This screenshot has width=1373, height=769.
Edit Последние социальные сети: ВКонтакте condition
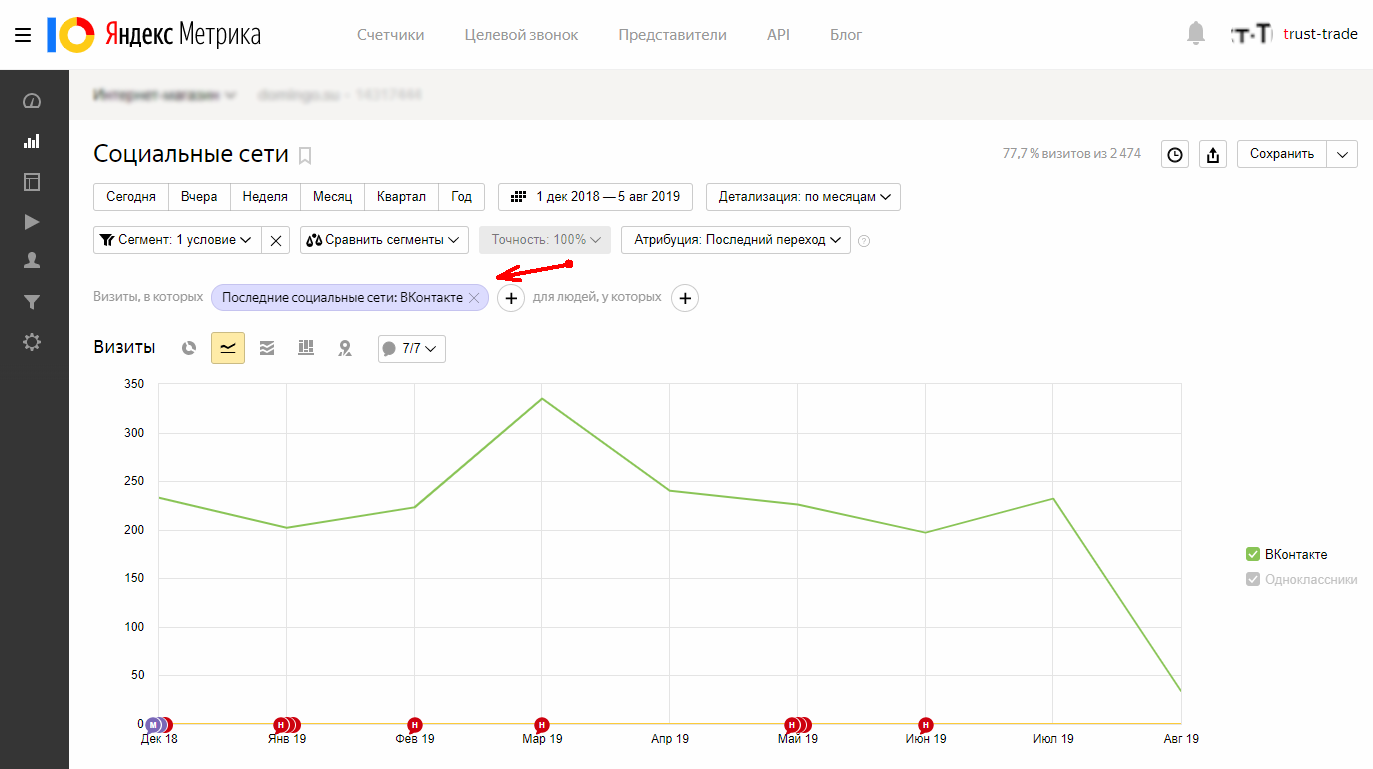pyautogui.click(x=342, y=298)
